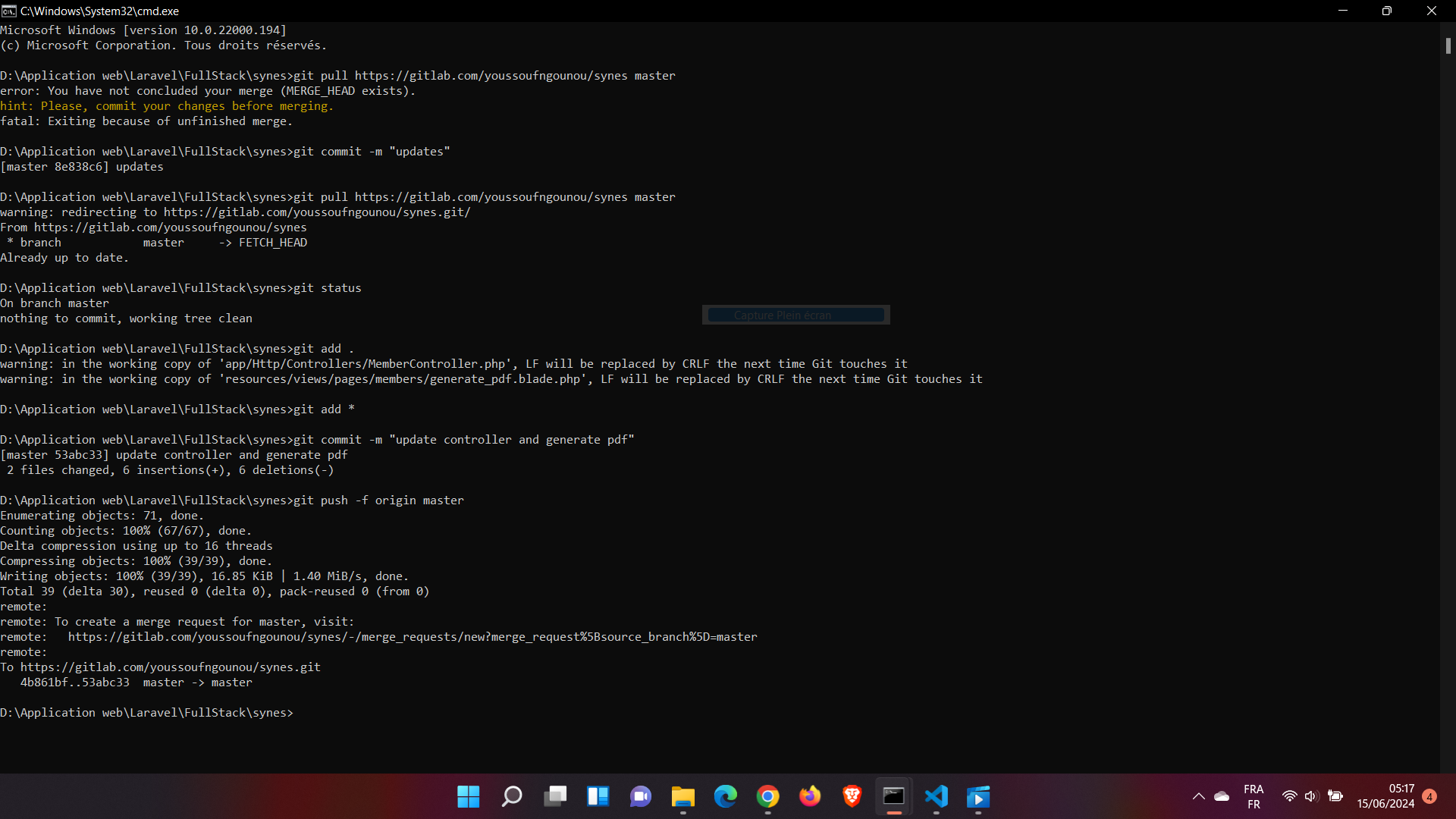This screenshot has width=1456, height=819.
Task: Open Task View
Action: click(x=554, y=796)
